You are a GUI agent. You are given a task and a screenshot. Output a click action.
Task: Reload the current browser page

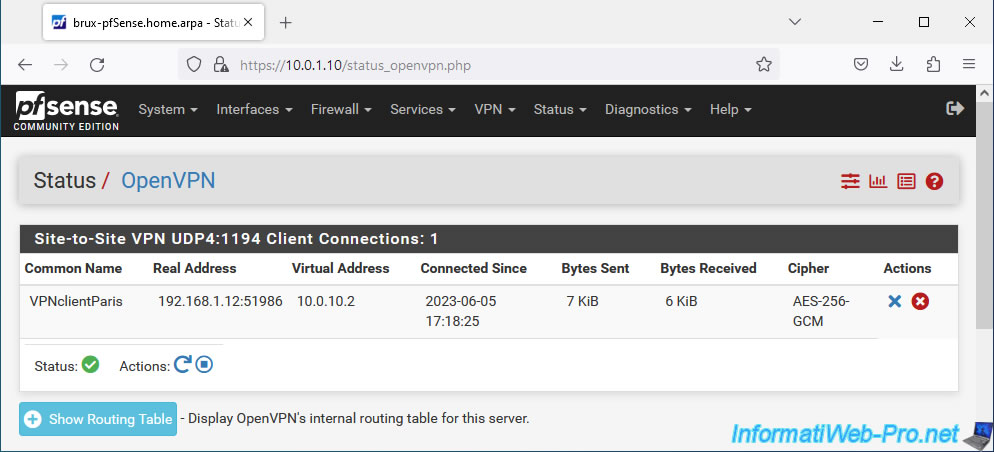point(97,65)
